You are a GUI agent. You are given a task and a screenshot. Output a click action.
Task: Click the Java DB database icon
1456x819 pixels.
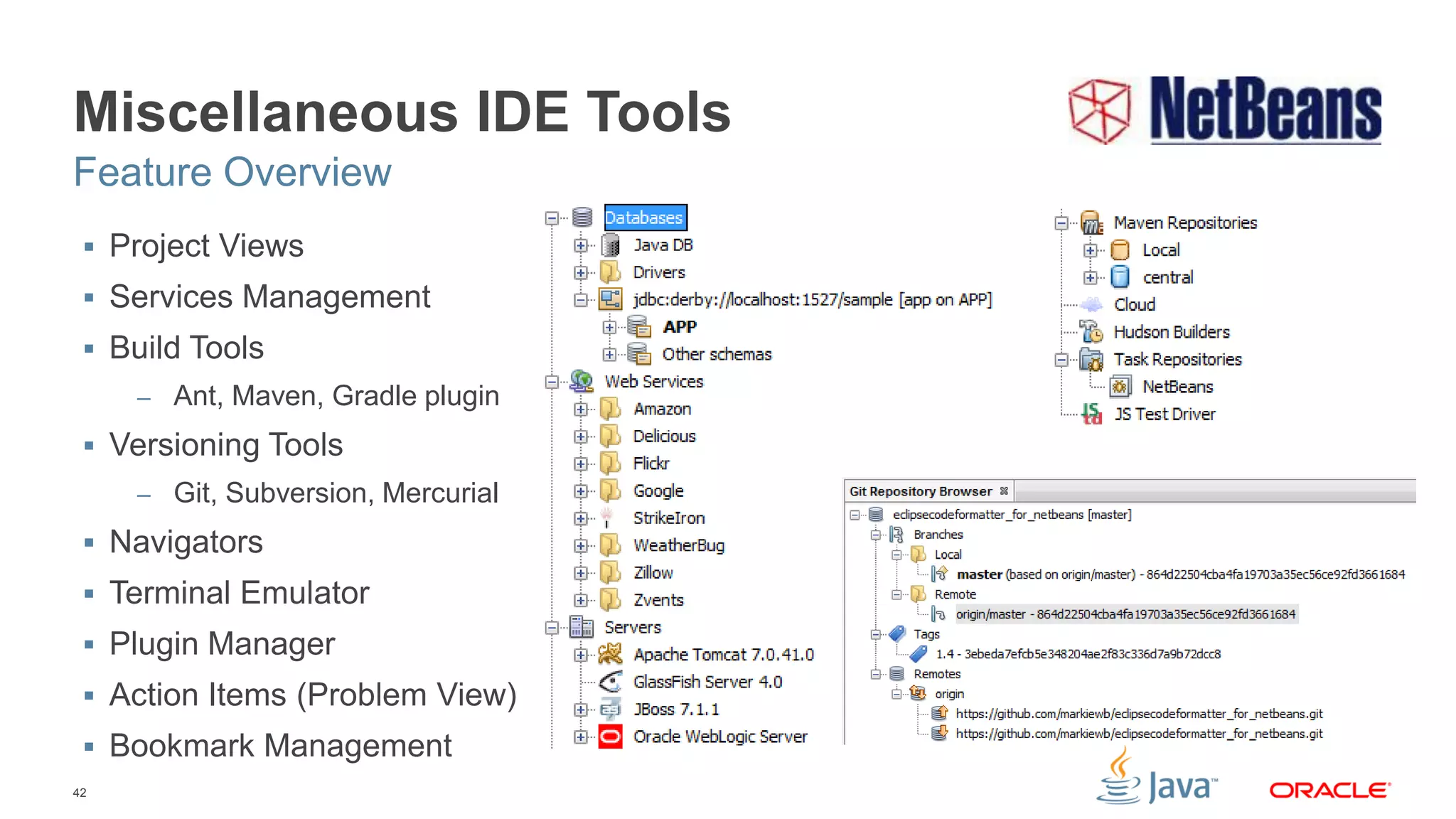[610, 245]
